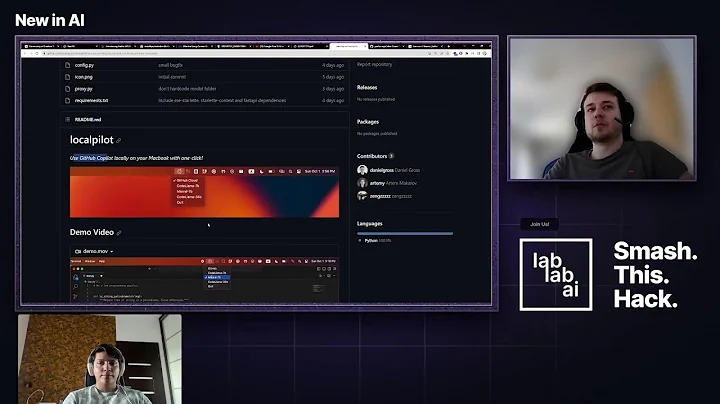Click the contributors count badge
The image size is (720, 404).
(391, 156)
